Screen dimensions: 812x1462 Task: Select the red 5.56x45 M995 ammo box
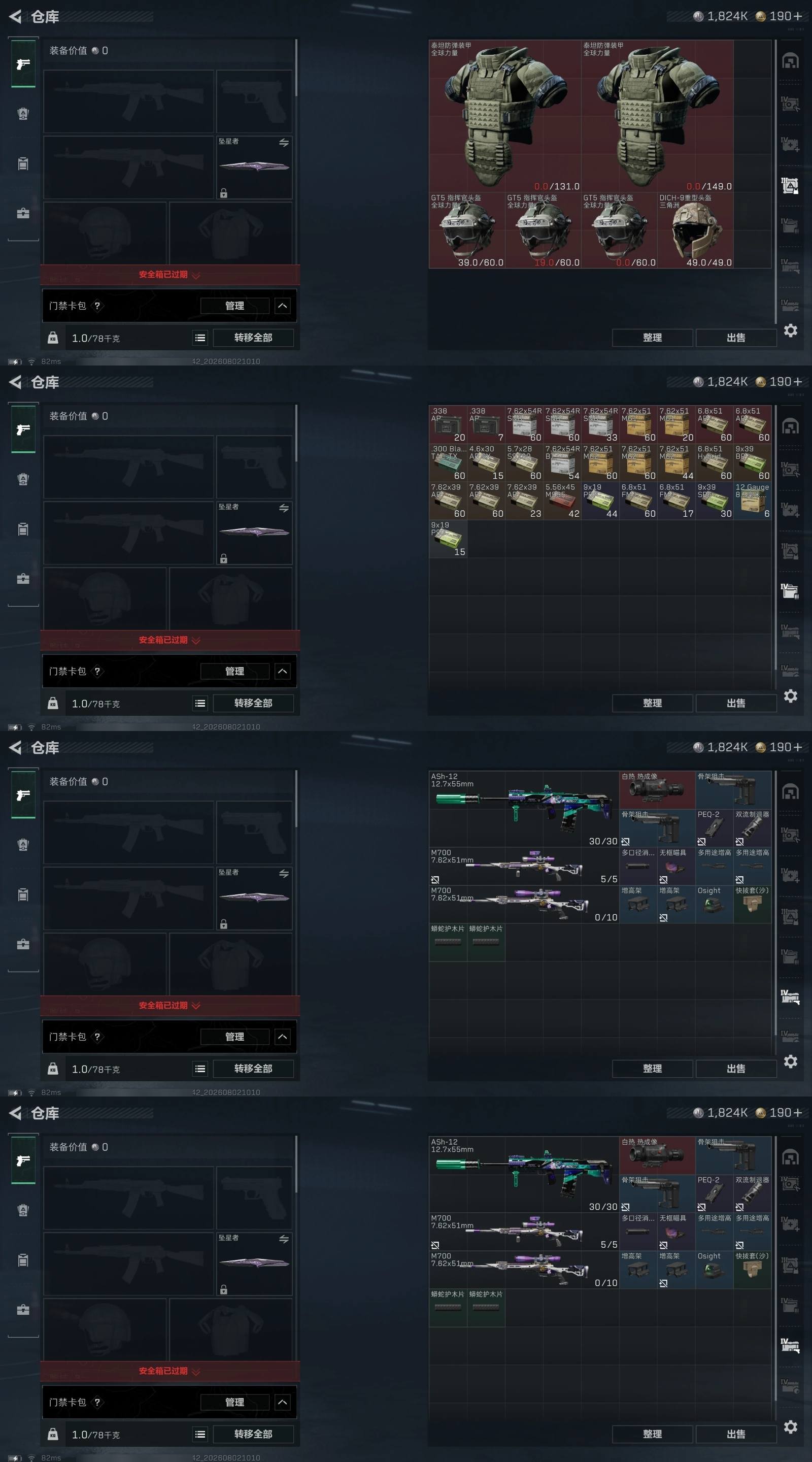coord(562,501)
